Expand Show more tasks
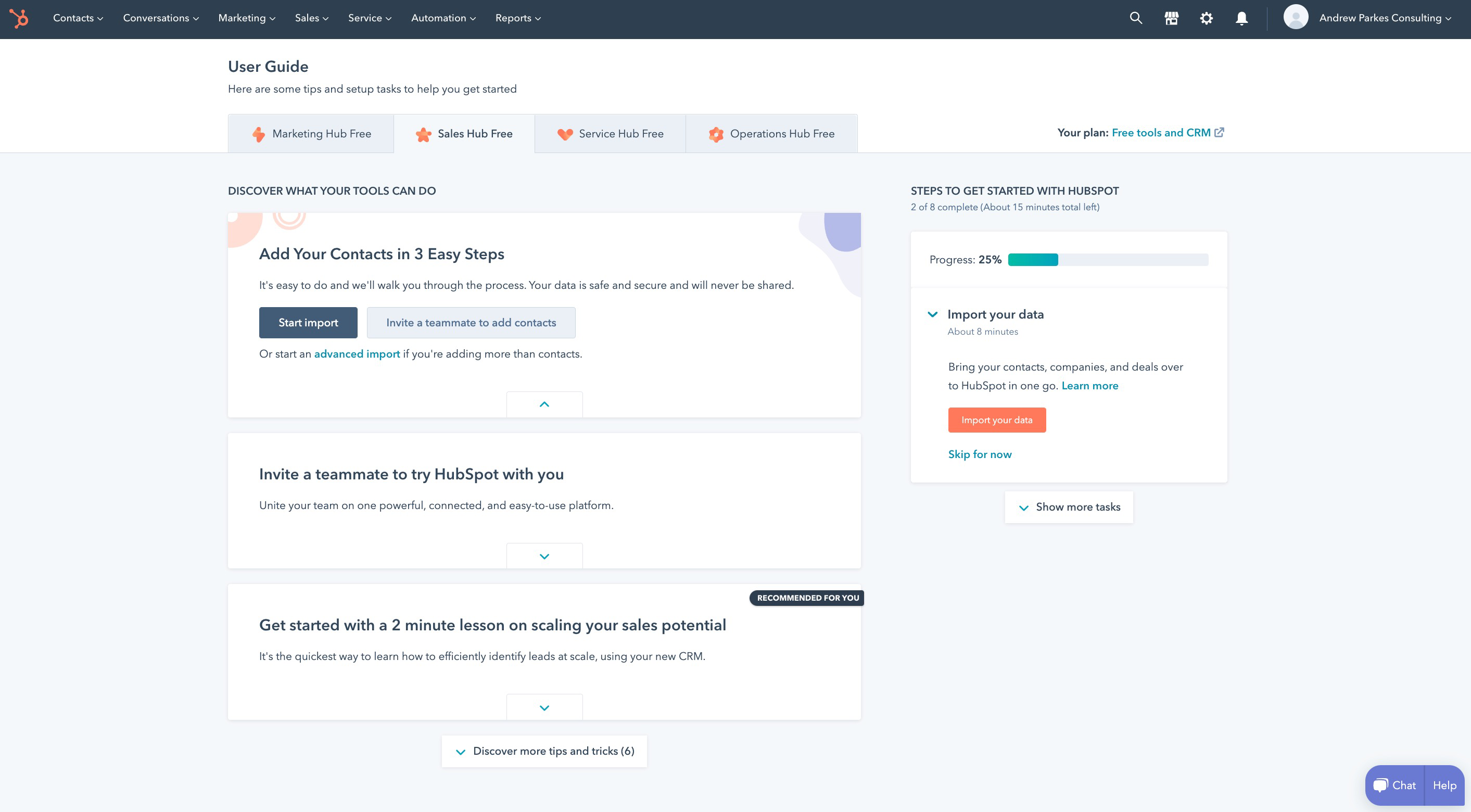The image size is (1471, 812). tap(1069, 507)
